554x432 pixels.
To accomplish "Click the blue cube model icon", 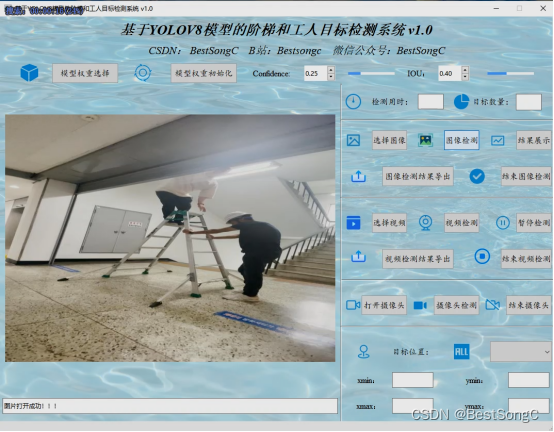I will point(29,73).
